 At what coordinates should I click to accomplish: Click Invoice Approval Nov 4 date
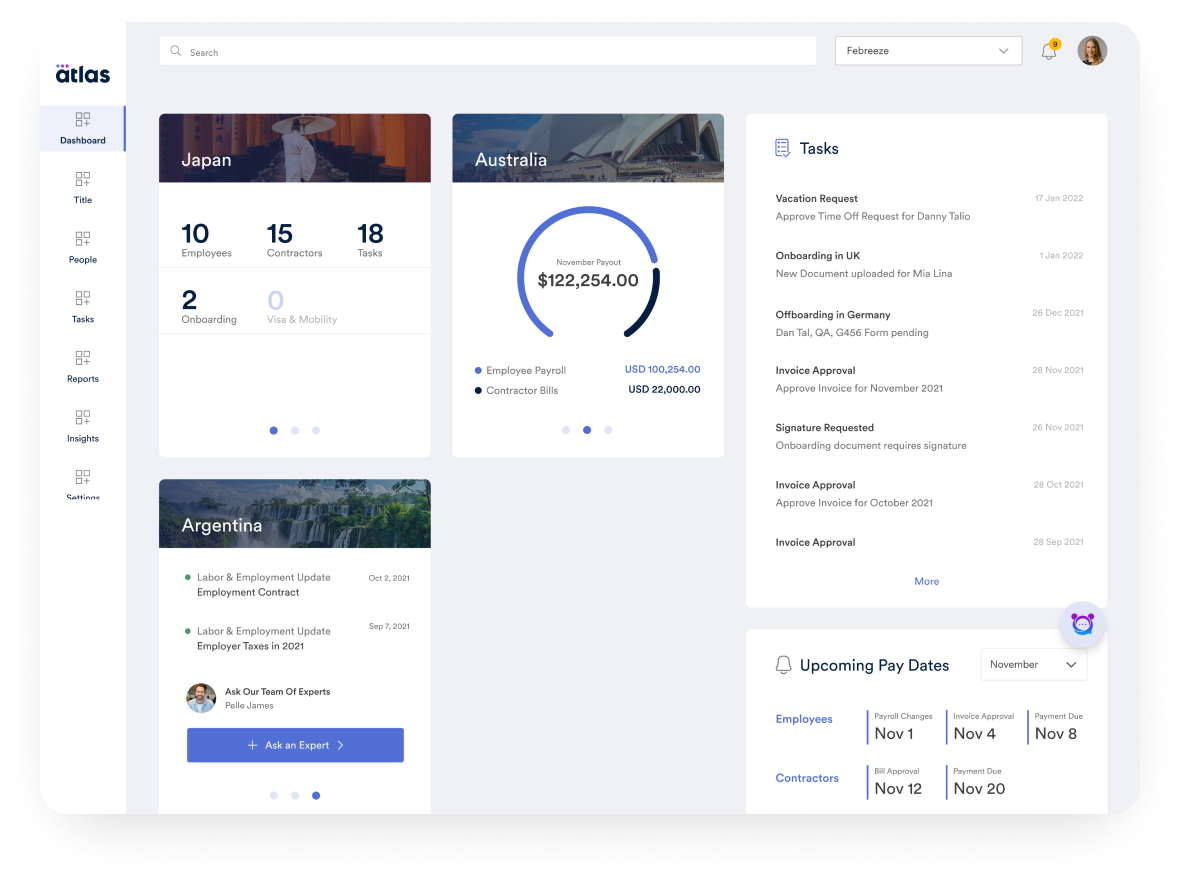point(982,727)
